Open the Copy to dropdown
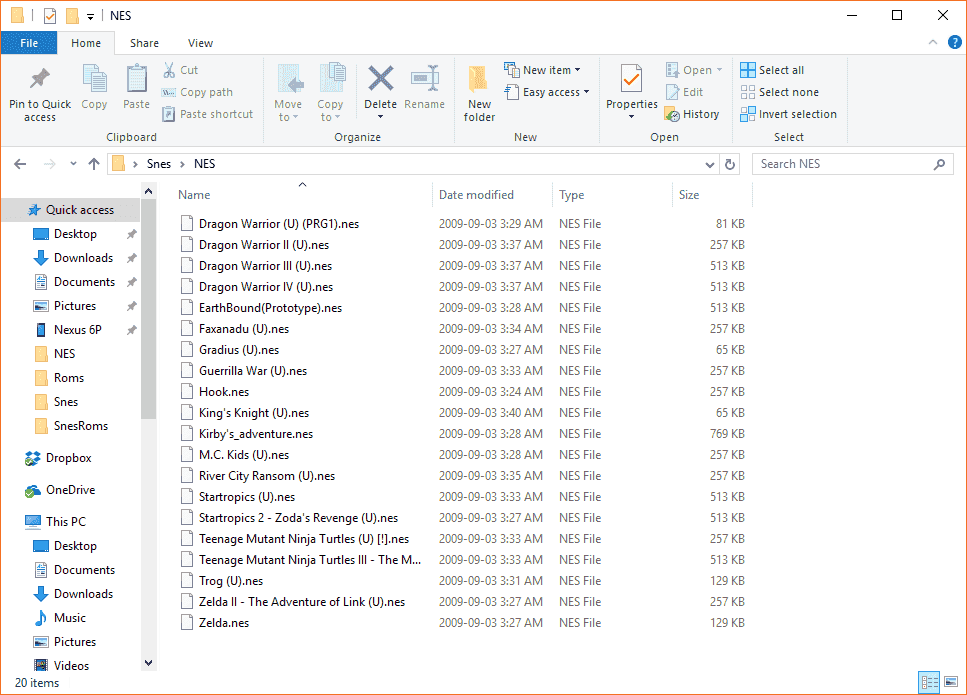The width and height of the screenshot is (967, 695). tap(331, 93)
